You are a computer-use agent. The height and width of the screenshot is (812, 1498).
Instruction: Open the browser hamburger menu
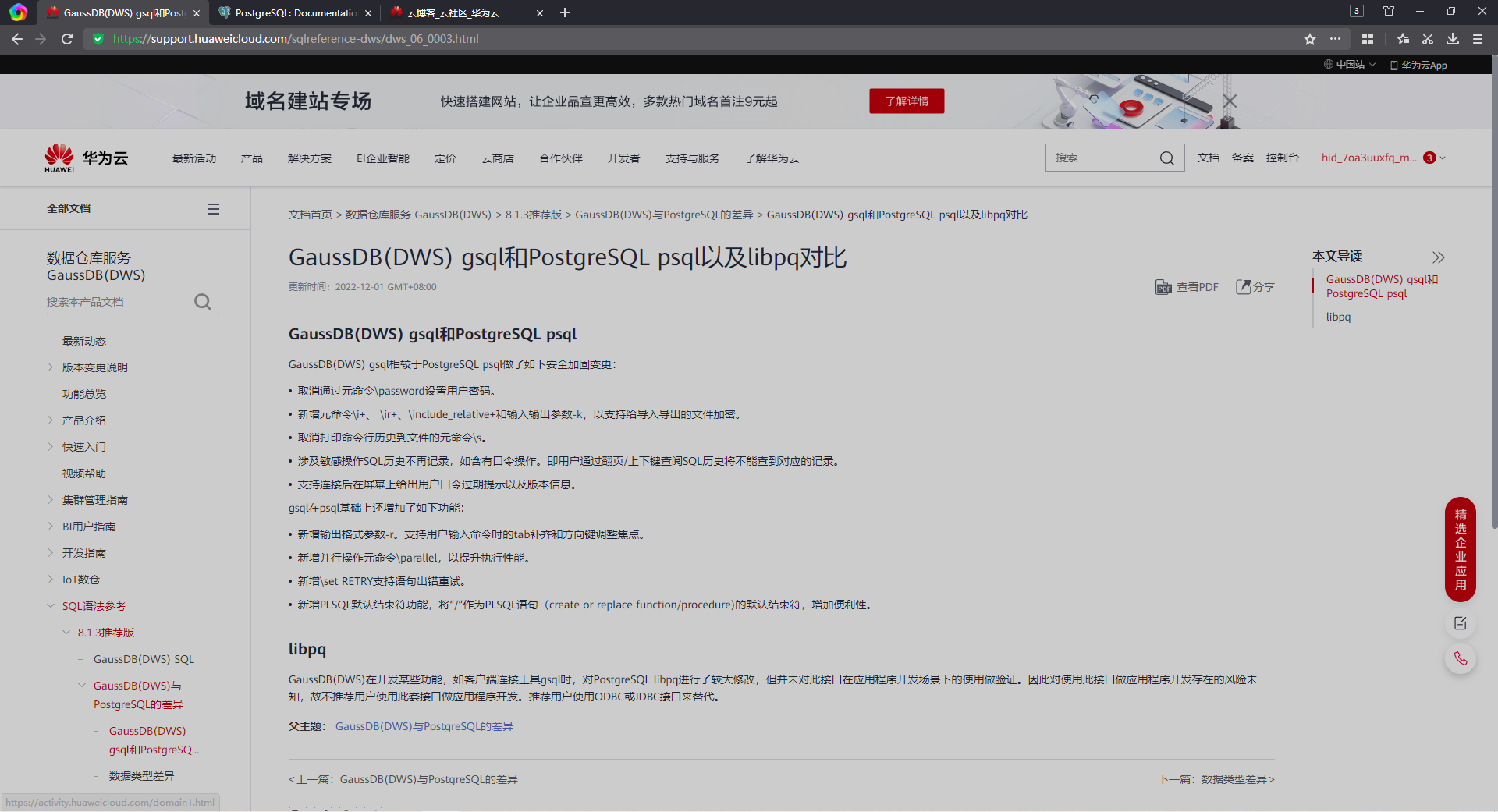coord(1478,39)
